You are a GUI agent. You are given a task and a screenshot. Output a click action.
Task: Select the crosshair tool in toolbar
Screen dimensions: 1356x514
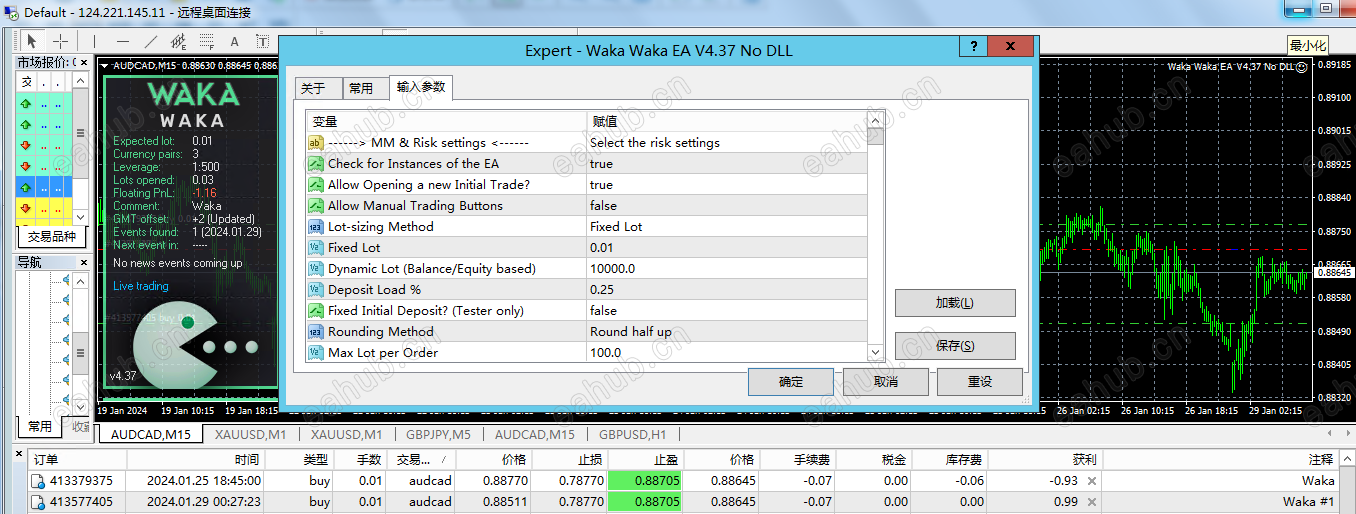click(x=60, y=41)
